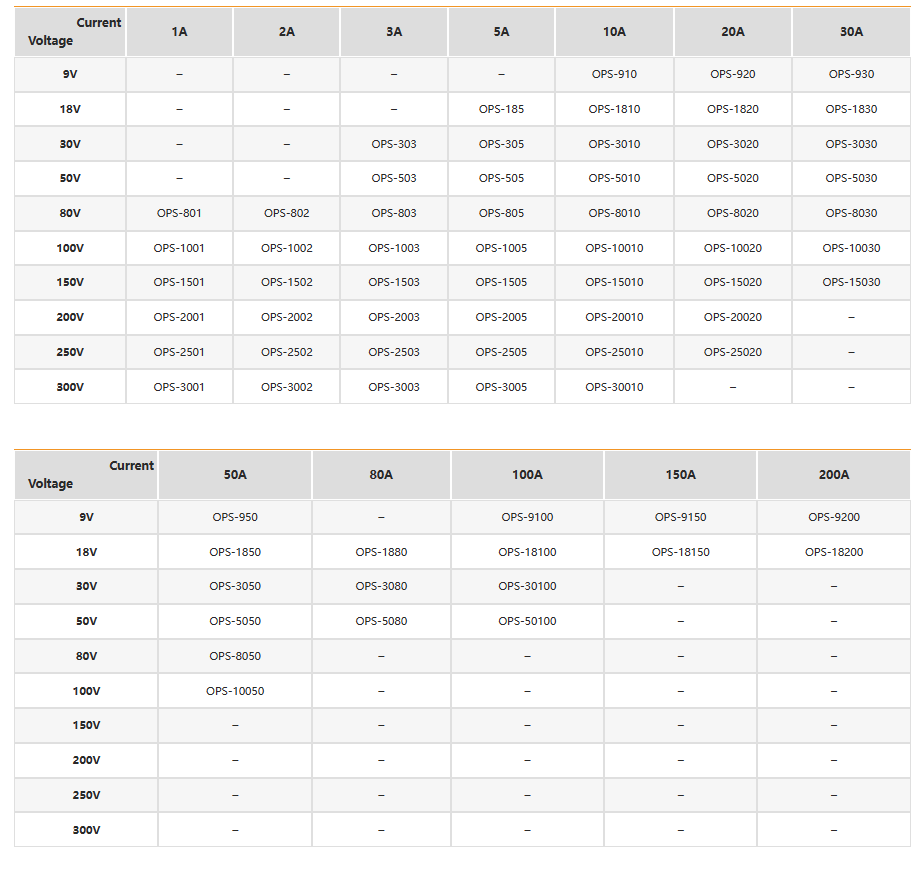The image size is (921, 870).
Task: Select model OPS-18100
Action: [x=527, y=552]
